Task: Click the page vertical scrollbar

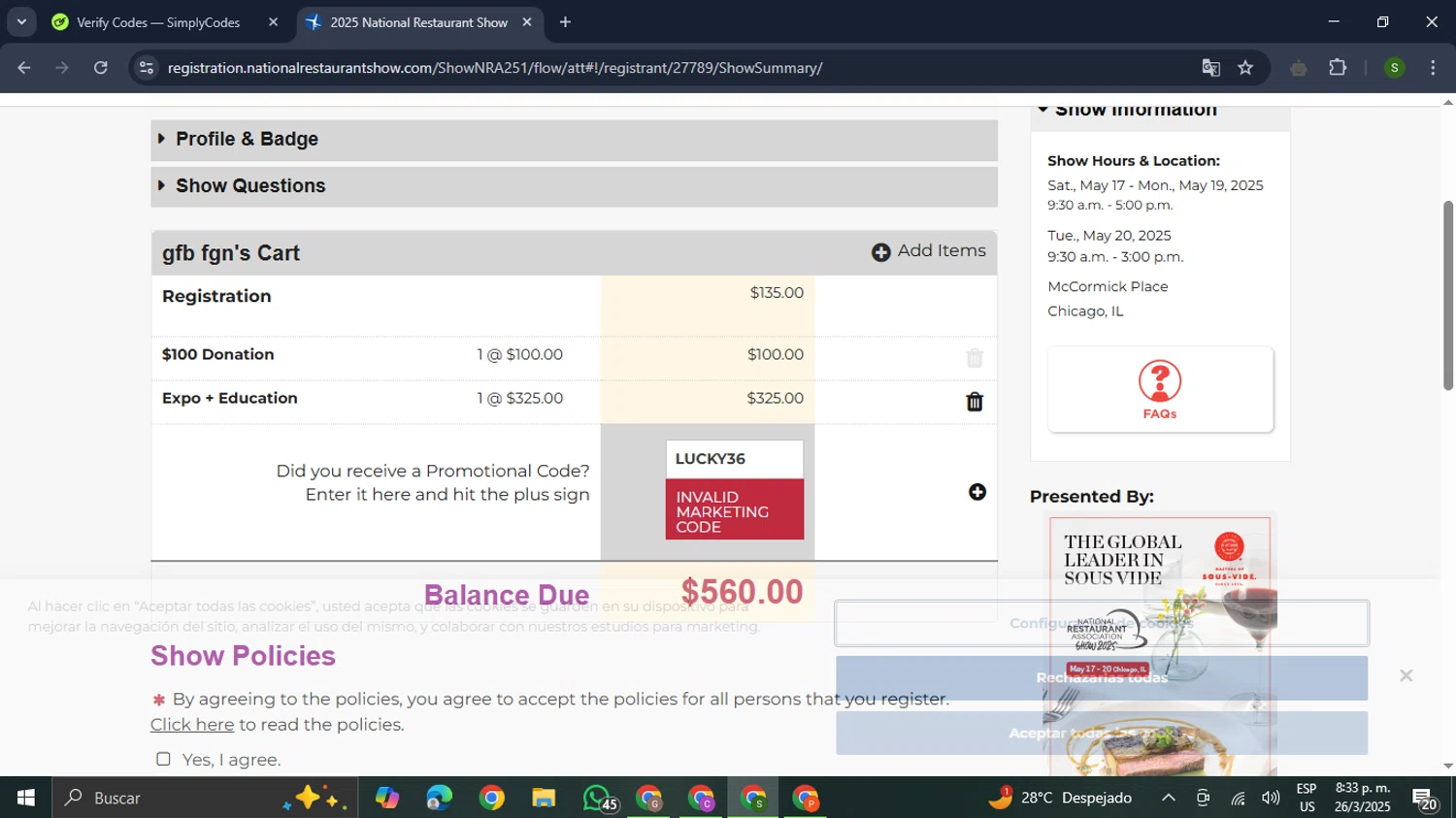Action: tap(1448, 296)
